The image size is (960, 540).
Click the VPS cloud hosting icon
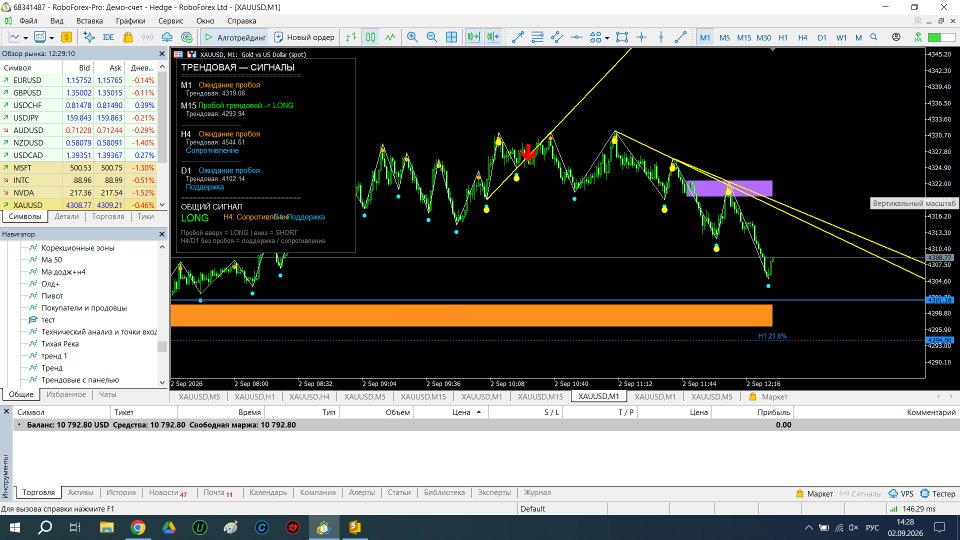[167, 37]
